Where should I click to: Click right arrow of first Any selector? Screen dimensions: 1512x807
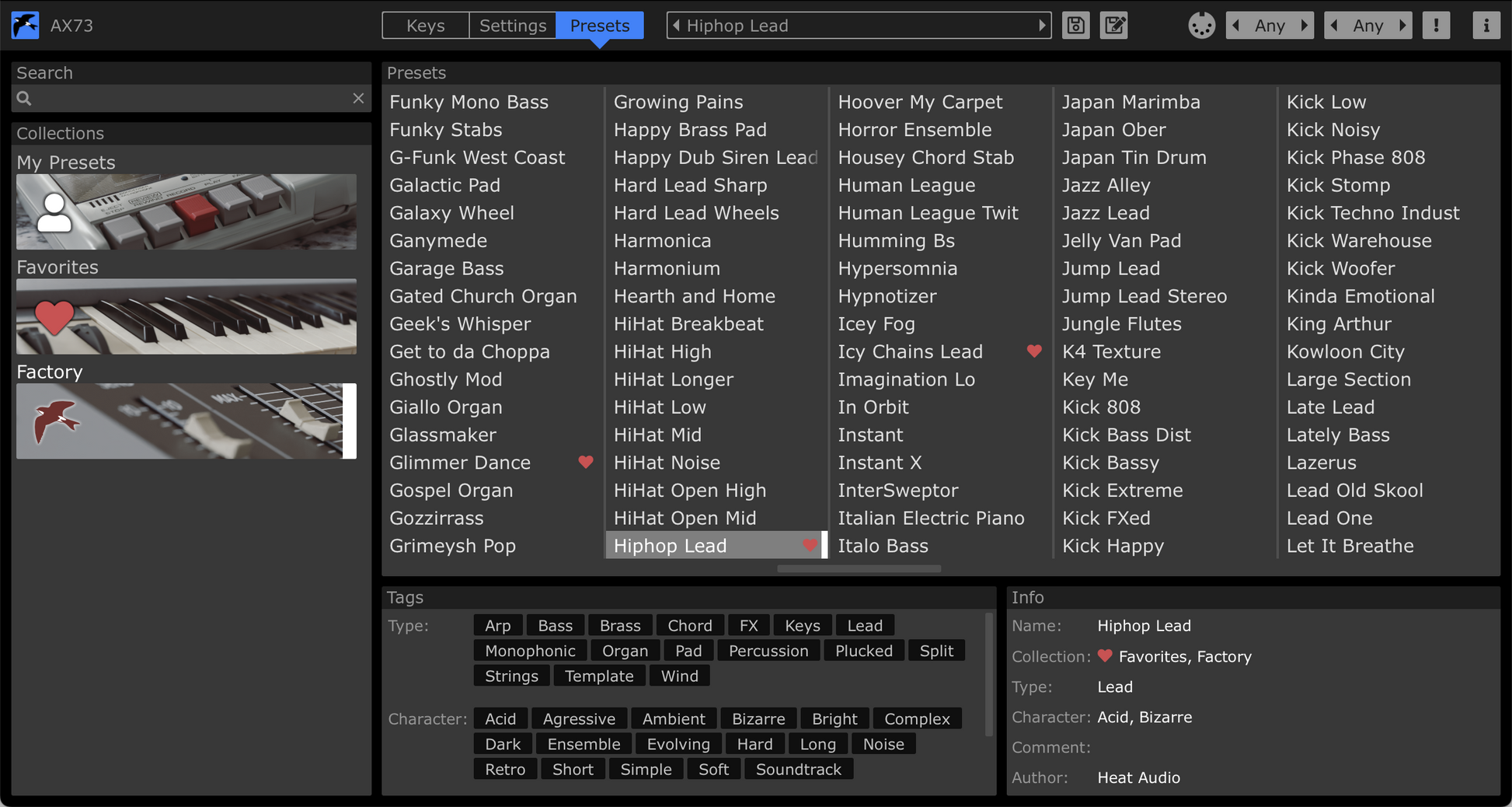1305,26
